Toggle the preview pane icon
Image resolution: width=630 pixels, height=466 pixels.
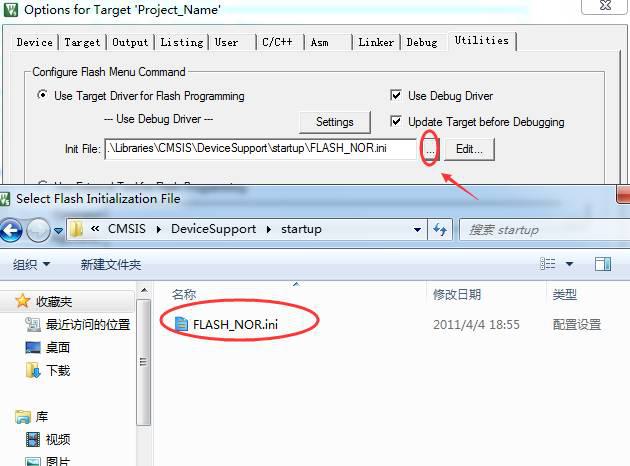(x=603, y=264)
